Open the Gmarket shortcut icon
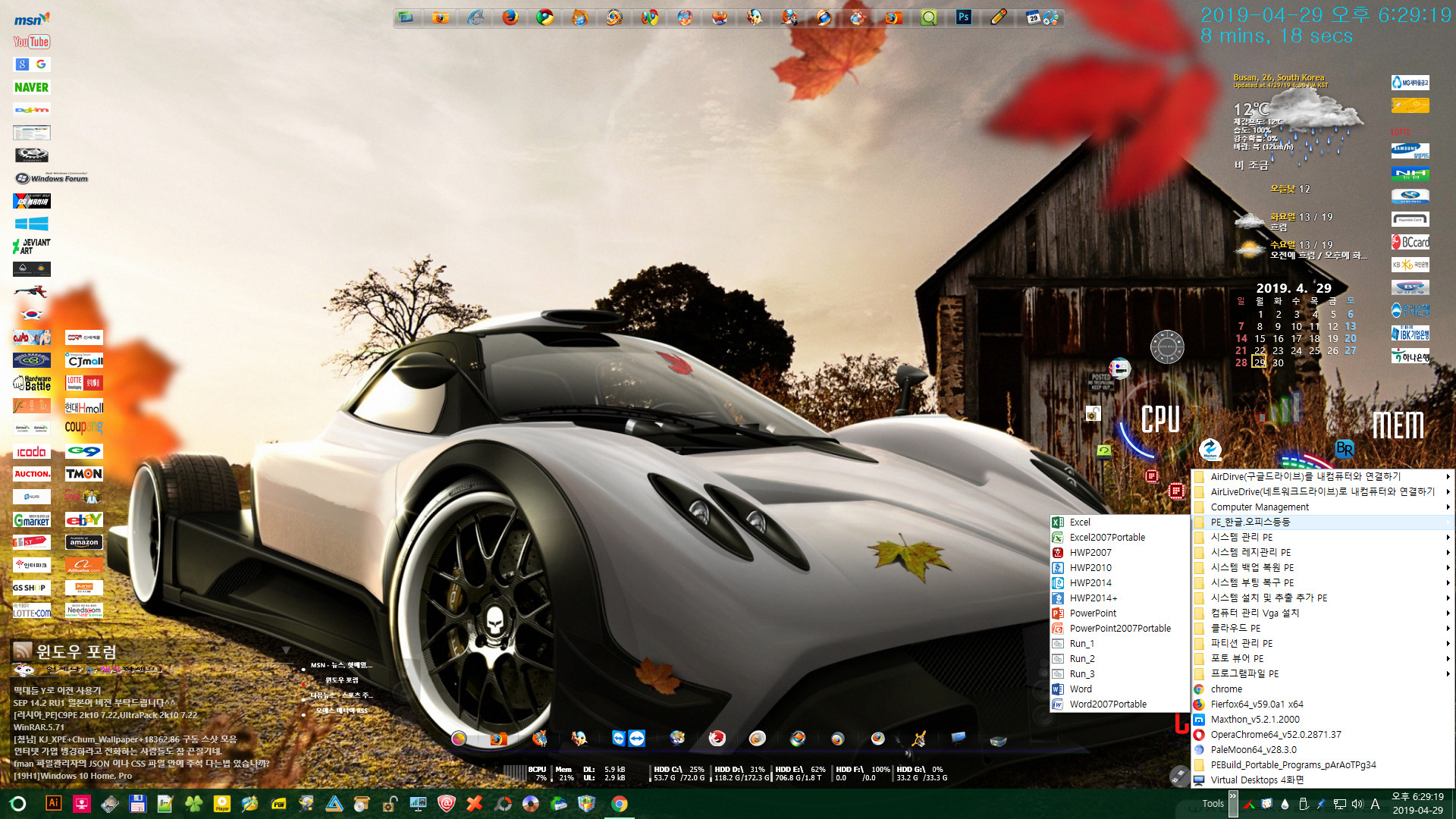Screen dimensions: 1456x819 32,519
